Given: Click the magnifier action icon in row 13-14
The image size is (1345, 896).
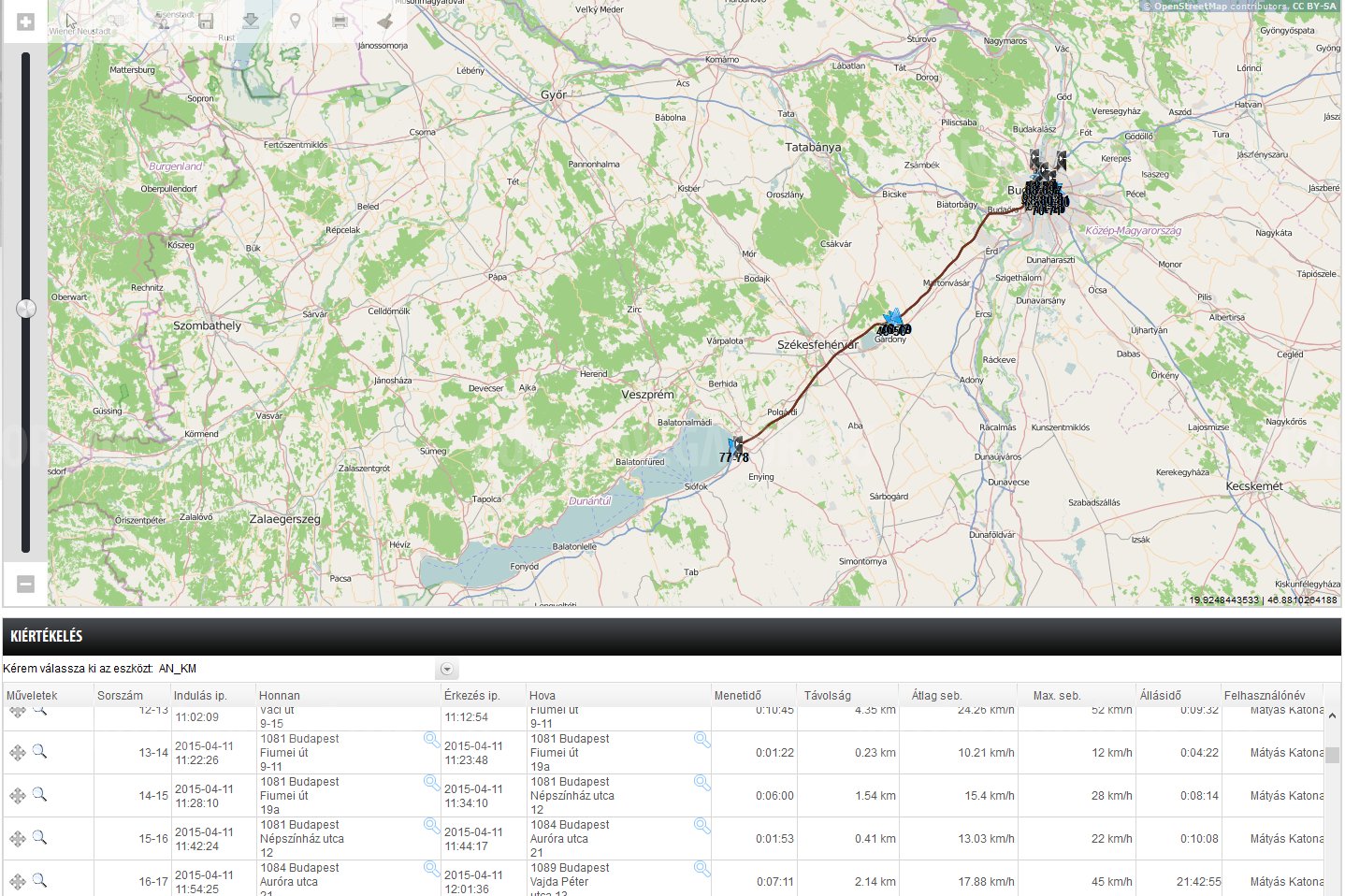Looking at the screenshot, I should click(39, 751).
